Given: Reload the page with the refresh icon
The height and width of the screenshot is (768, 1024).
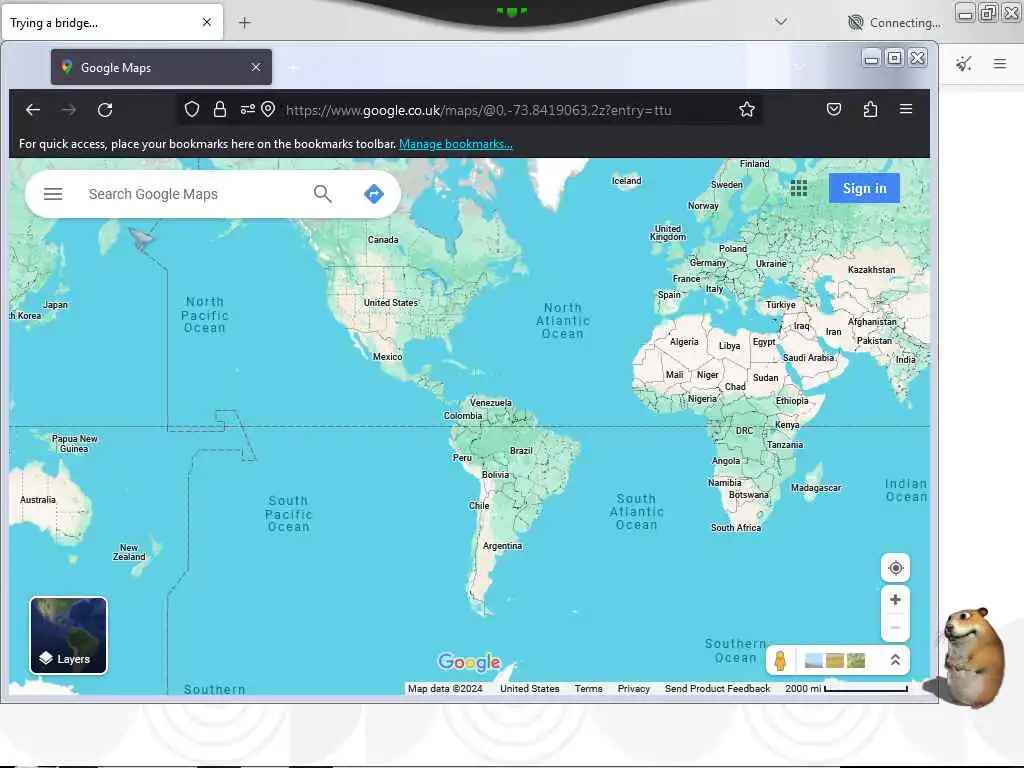Looking at the screenshot, I should click(105, 110).
